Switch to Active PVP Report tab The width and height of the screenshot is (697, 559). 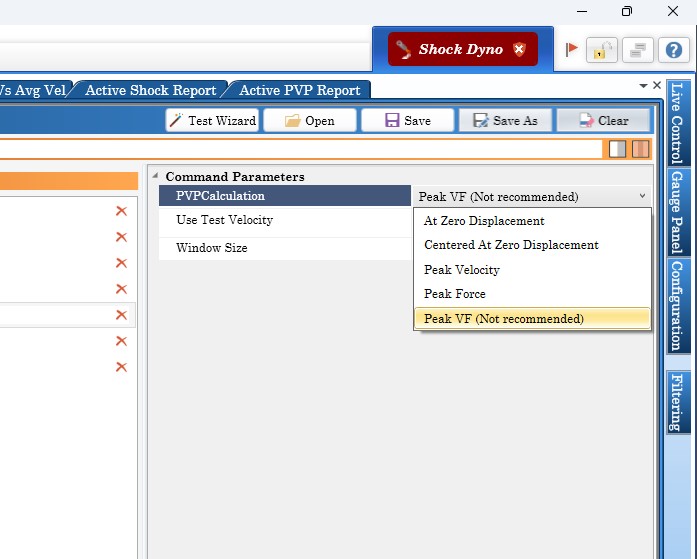pos(300,90)
